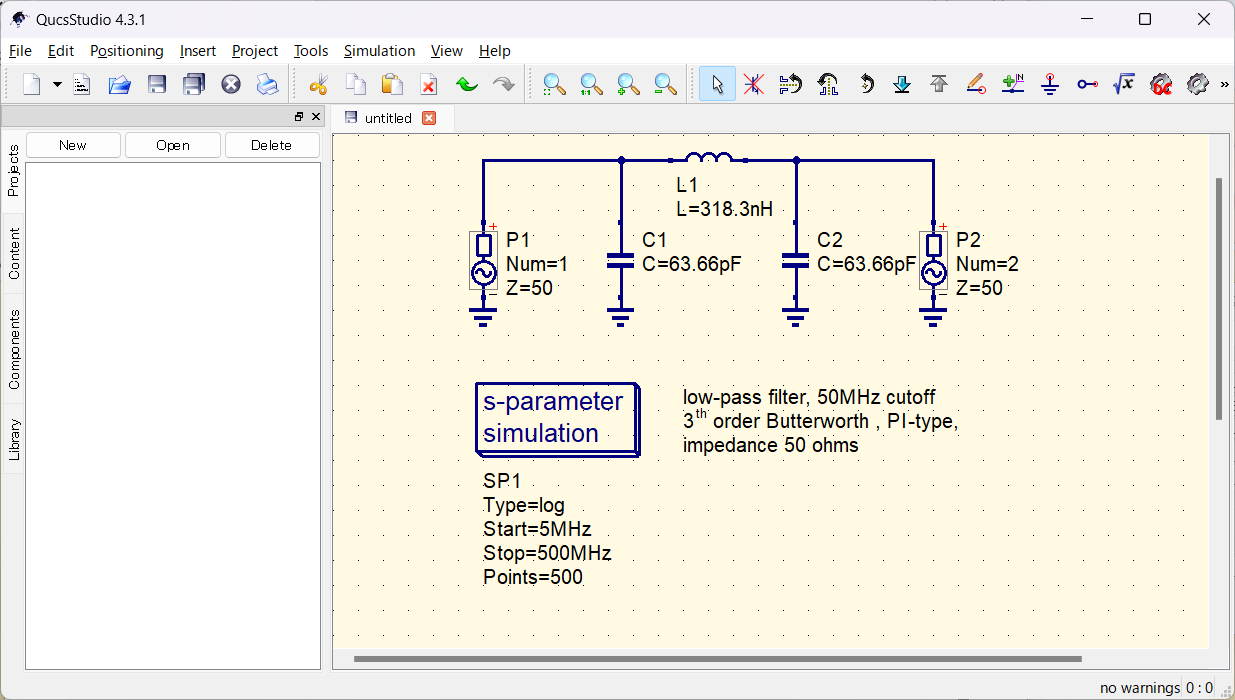Select the insert wire tool
Screen dimensions: 1235x700
(x=976, y=84)
